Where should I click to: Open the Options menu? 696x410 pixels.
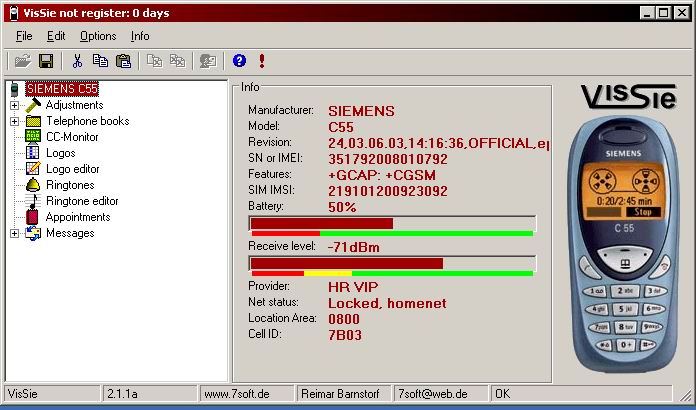click(98, 36)
